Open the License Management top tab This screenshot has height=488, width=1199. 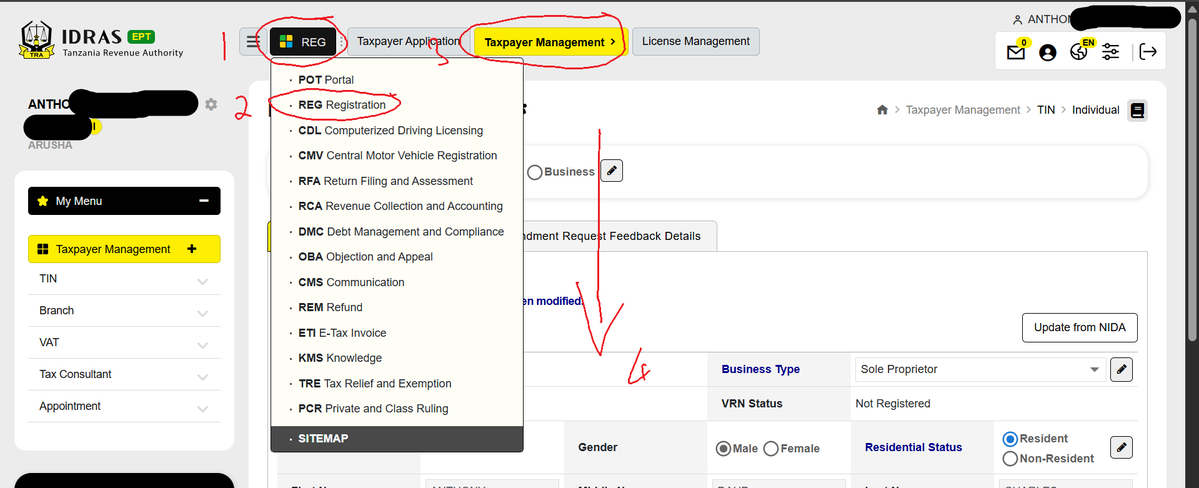click(696, 41)
